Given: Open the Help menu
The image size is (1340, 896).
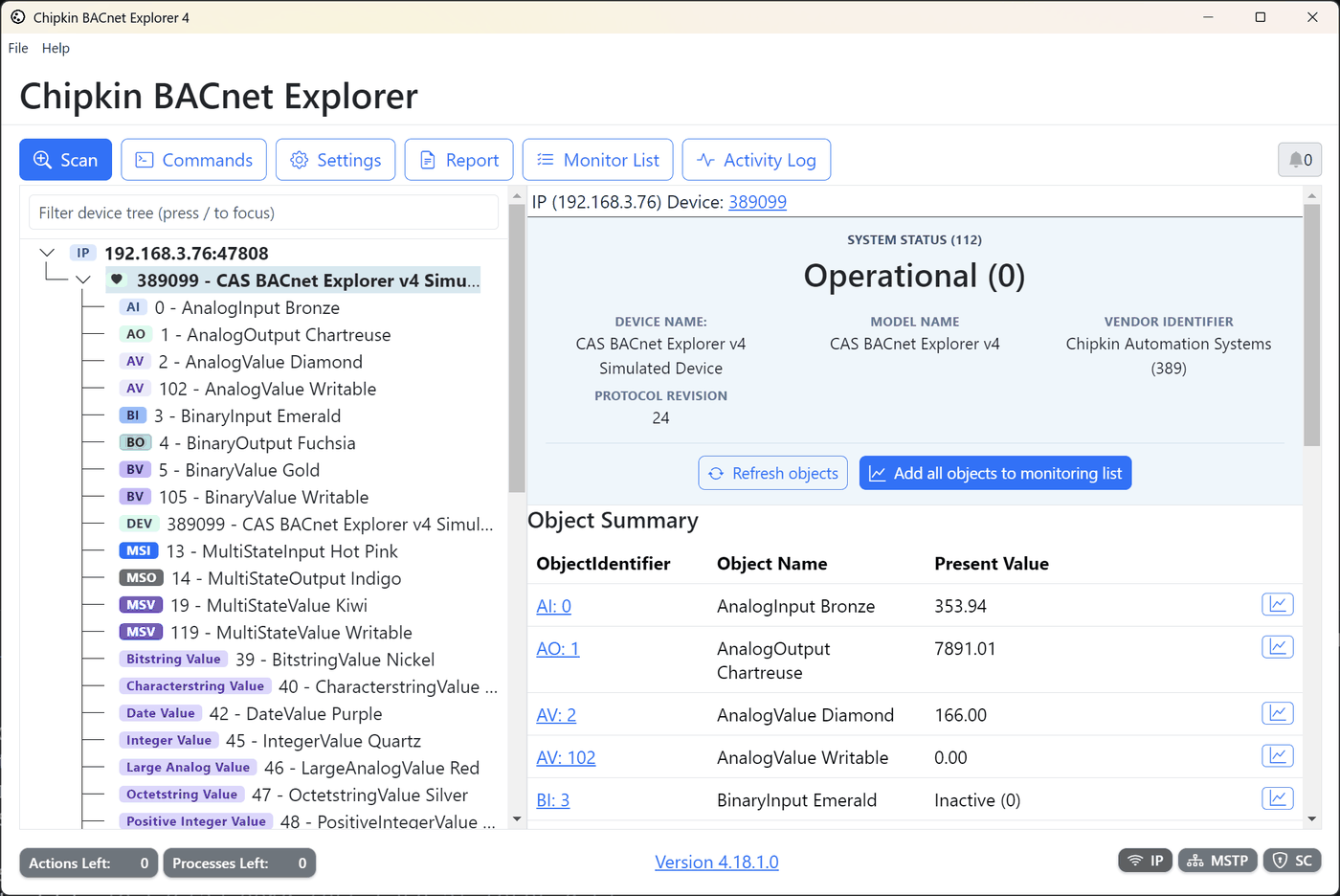Looking at the screenshot, I should point(56,48).
